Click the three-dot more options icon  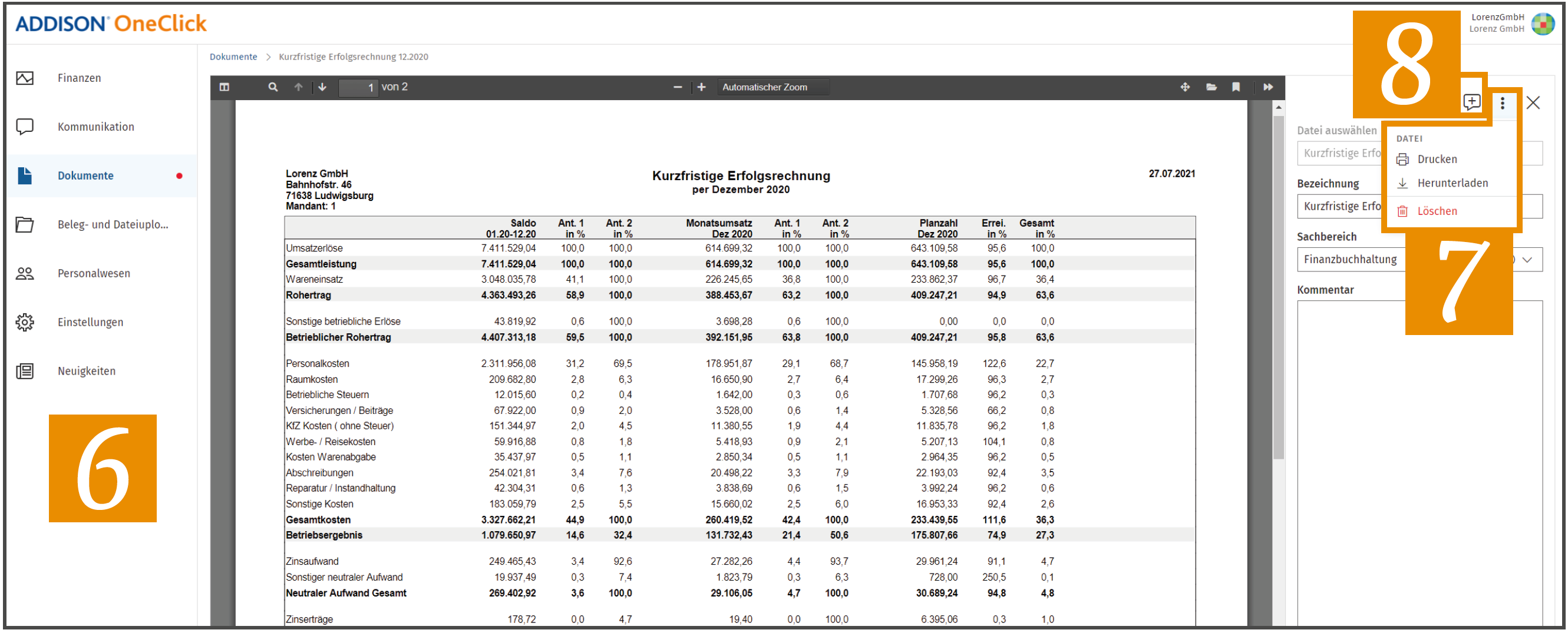(x=1502, y=103)
